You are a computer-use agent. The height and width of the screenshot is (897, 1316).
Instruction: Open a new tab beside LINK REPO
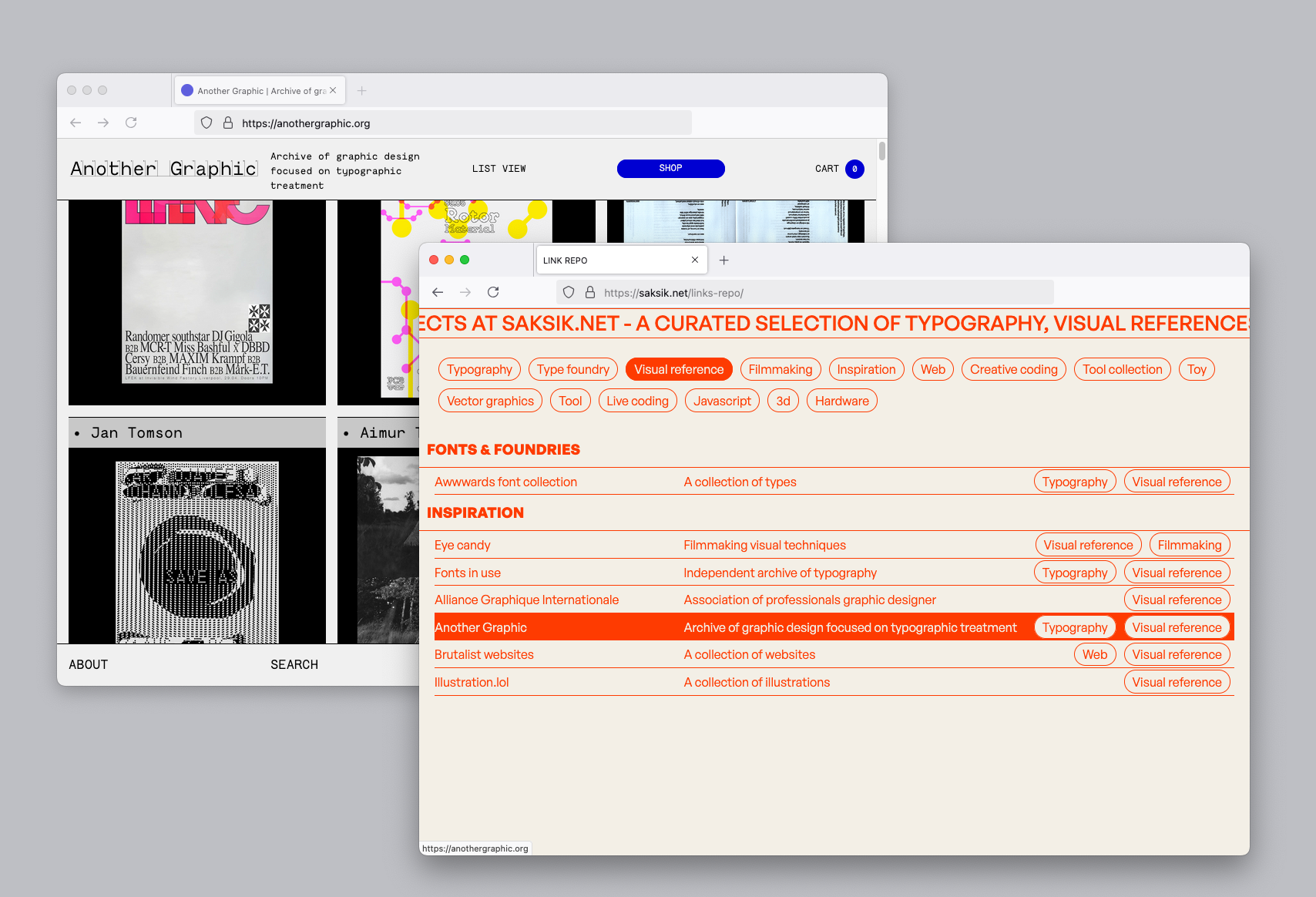tap(723, 260)
